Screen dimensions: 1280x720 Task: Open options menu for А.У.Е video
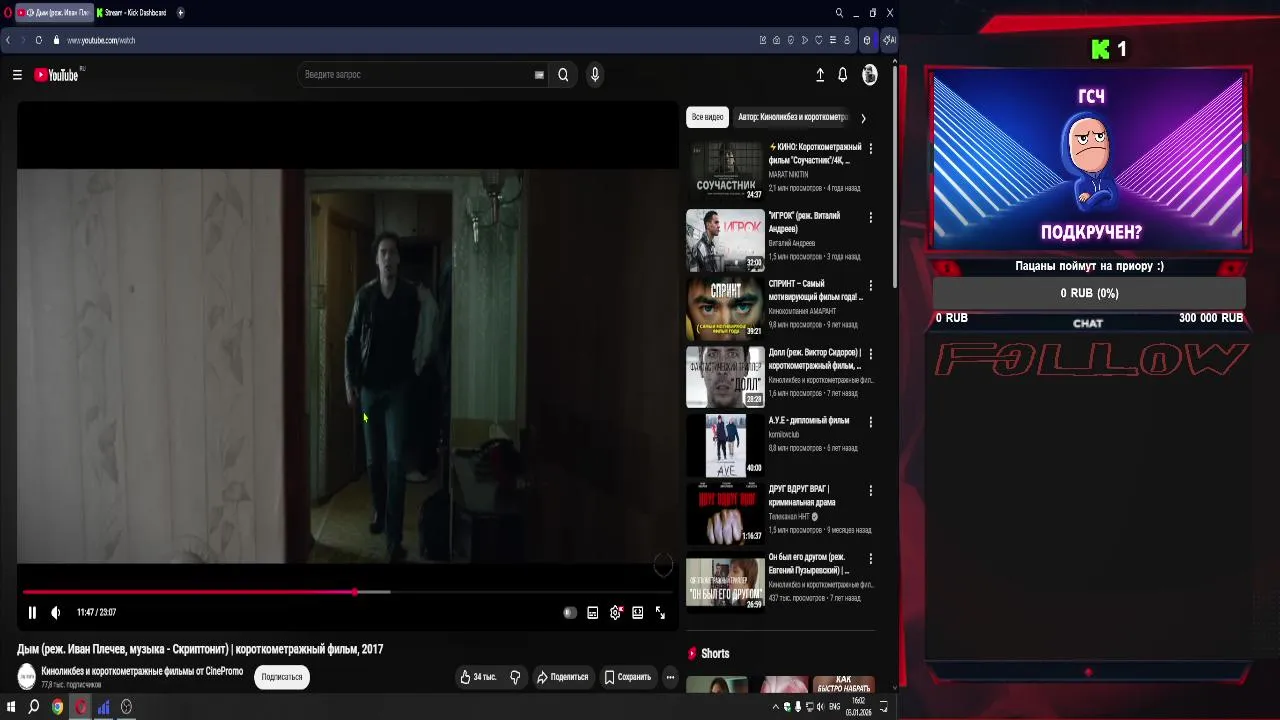[x=870, y=422]
